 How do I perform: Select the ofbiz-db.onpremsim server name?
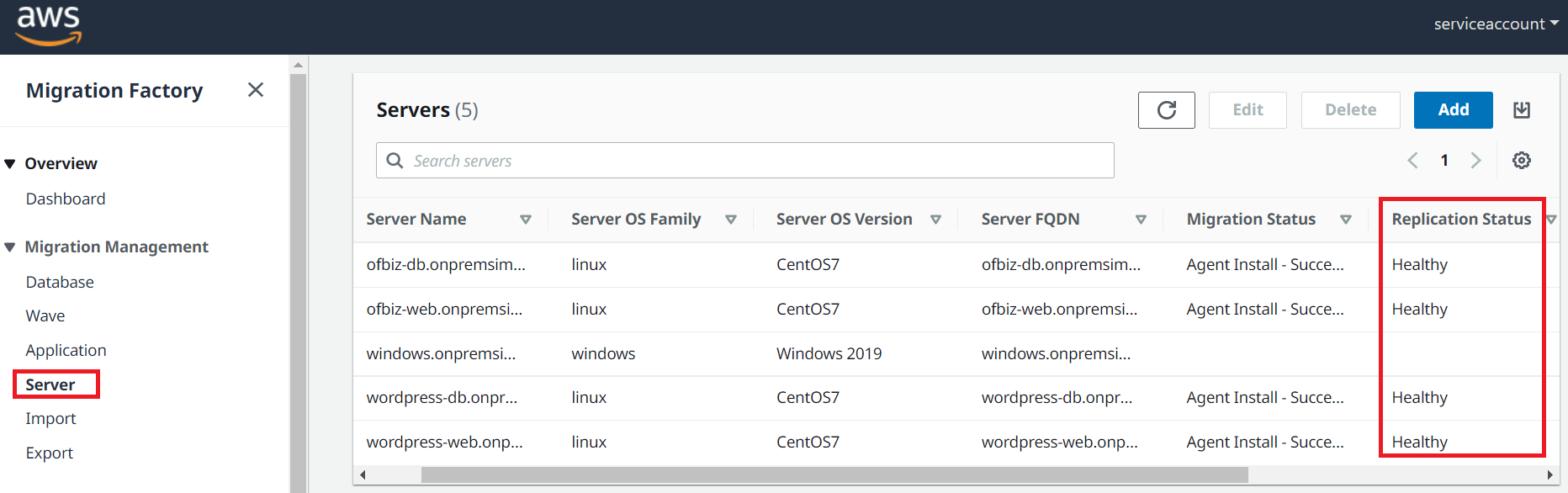click(x=446, y=264)
